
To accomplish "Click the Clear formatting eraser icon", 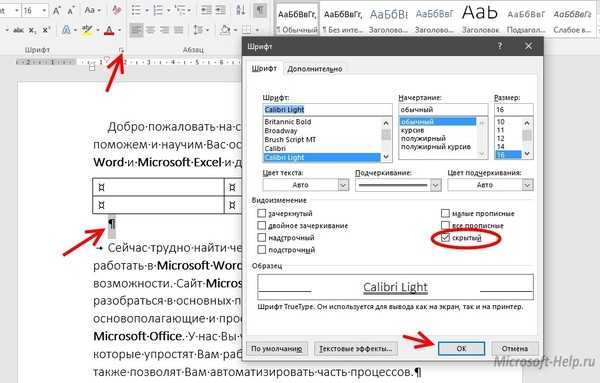I will (x=117, y=10).
